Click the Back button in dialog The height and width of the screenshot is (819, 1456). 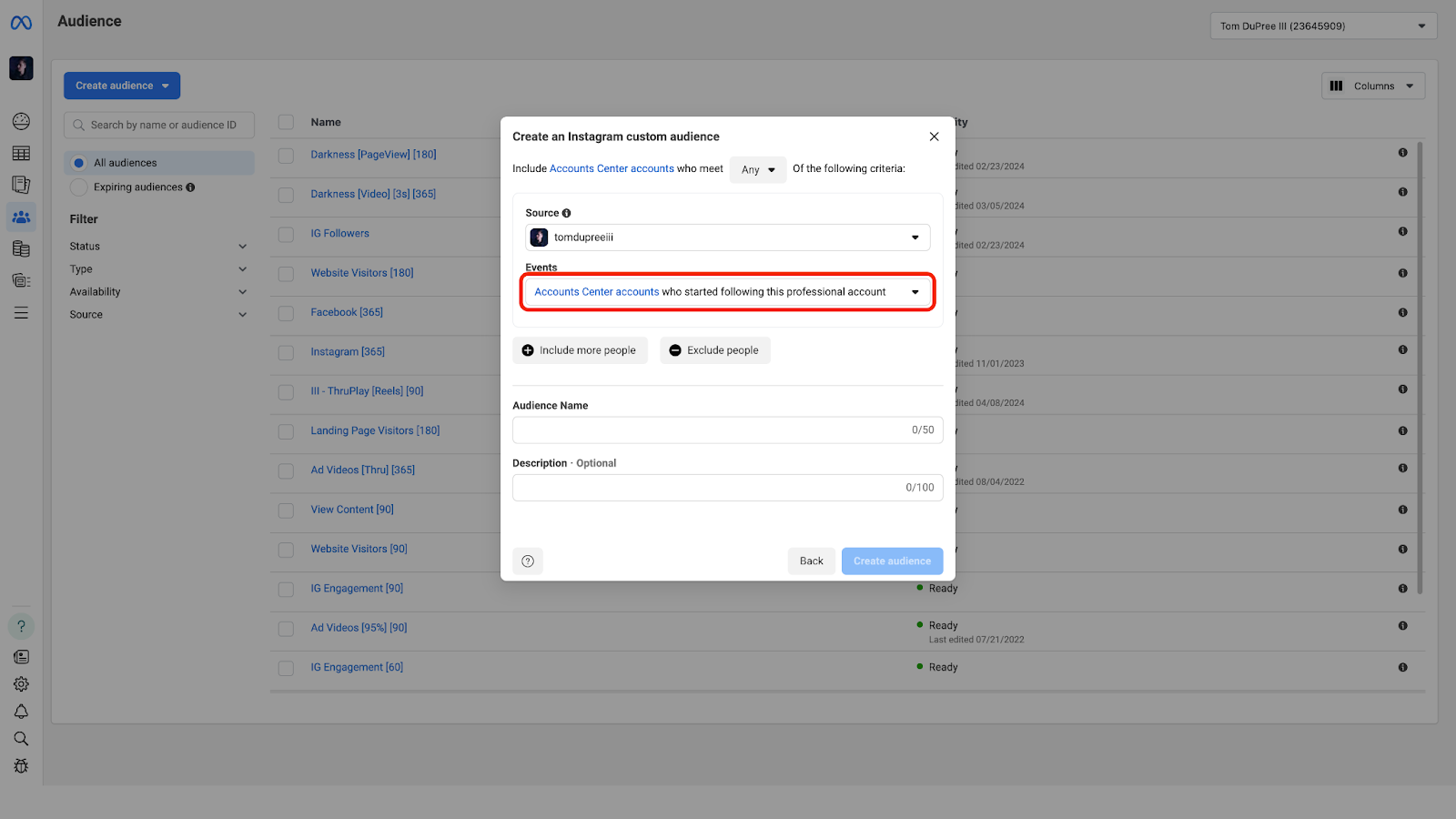811,561
